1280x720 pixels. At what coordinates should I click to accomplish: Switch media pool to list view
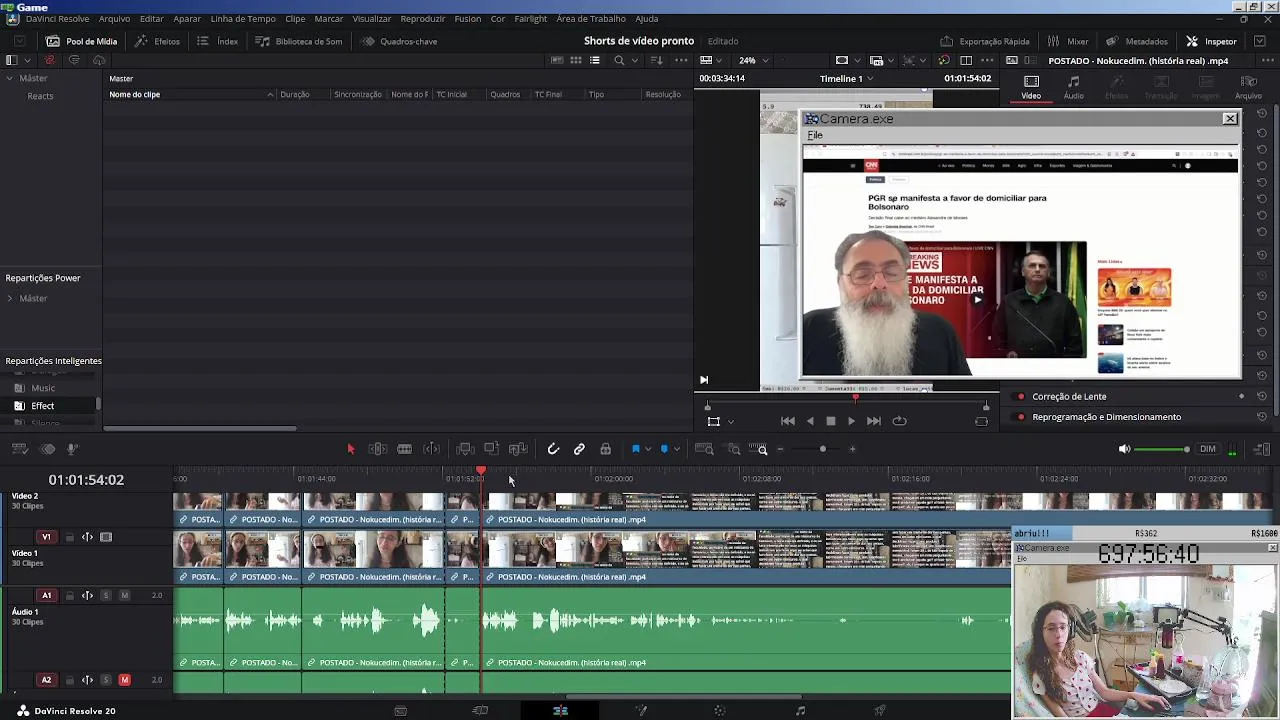point(595,60)
